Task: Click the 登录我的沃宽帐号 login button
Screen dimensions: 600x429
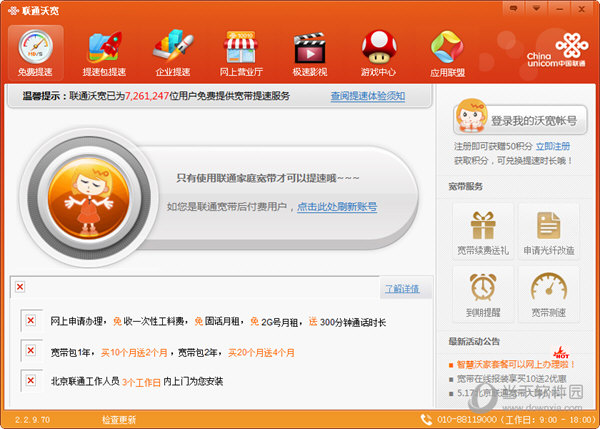Action: pyautogui.click(x=520, y=120)
